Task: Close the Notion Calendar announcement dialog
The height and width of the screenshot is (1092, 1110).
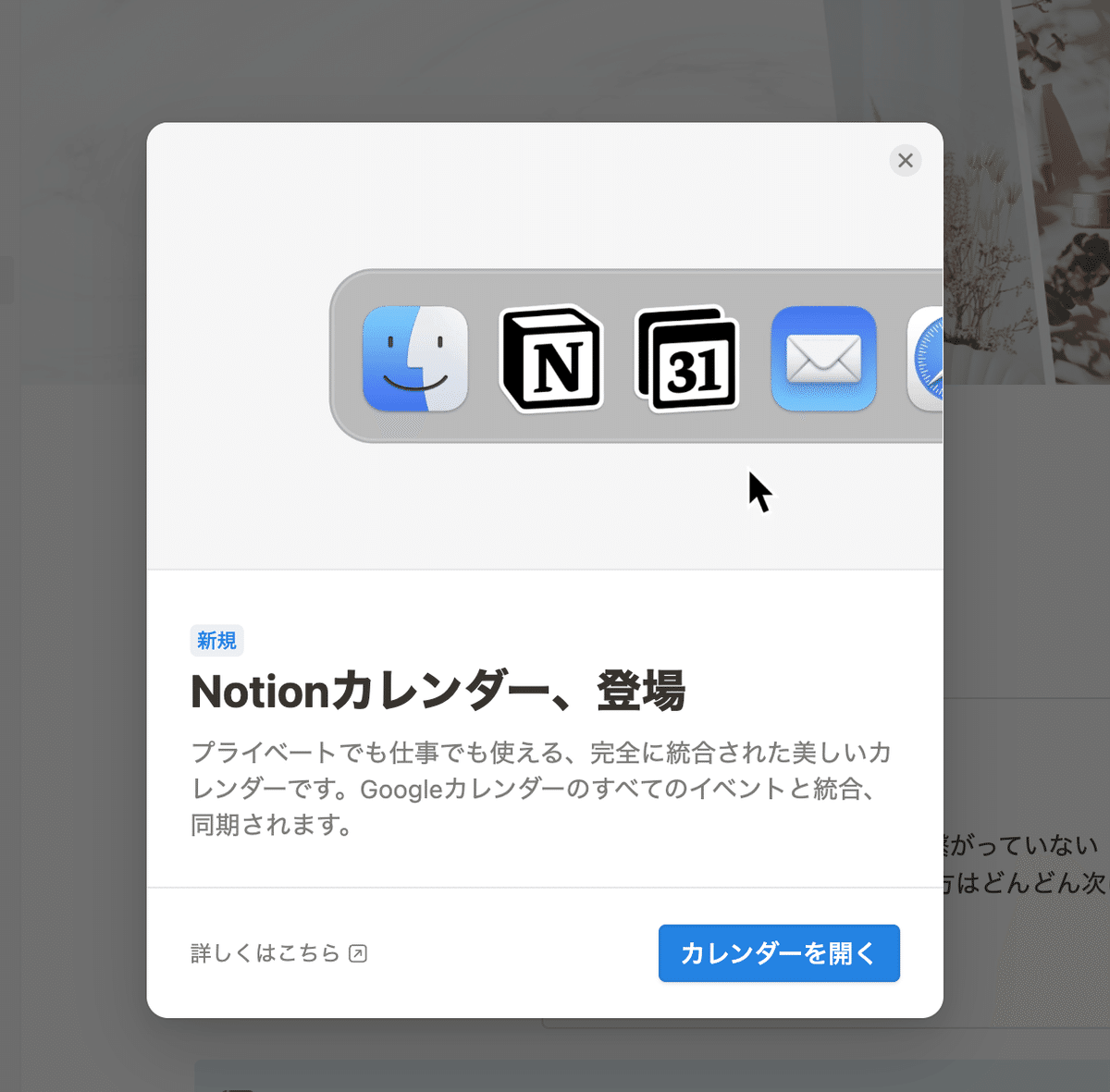Action: (905, 161)
